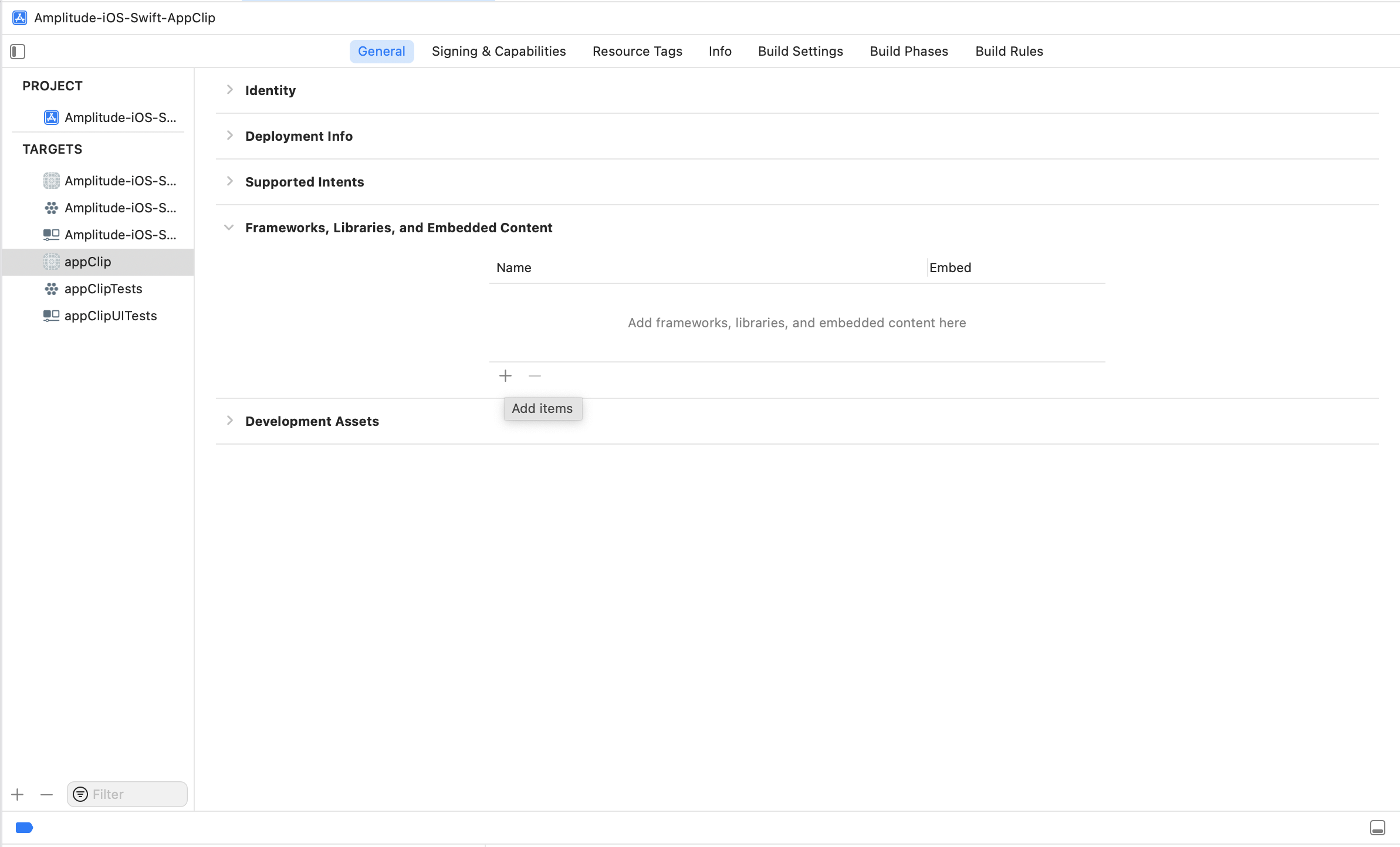Image resolution: width=1400 pixels, height=847 pixels.
Task: Click the Name column header
Action: pyautogui.click(x=514, y=267)
